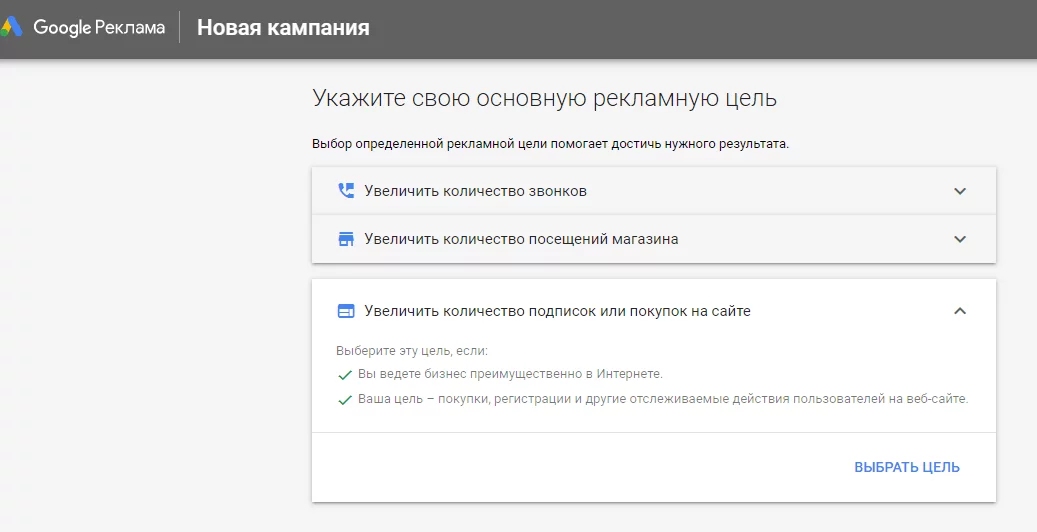This screenshot has height=532, width=1037.
Task: Expand the chevron beside 'Увеличить количество посещений магазина'
Action: (x=960, y=239)
